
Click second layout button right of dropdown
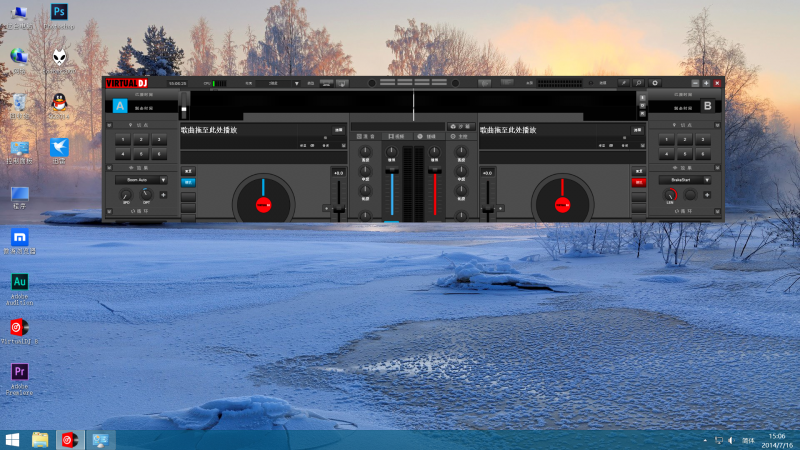tap(342, 83)
